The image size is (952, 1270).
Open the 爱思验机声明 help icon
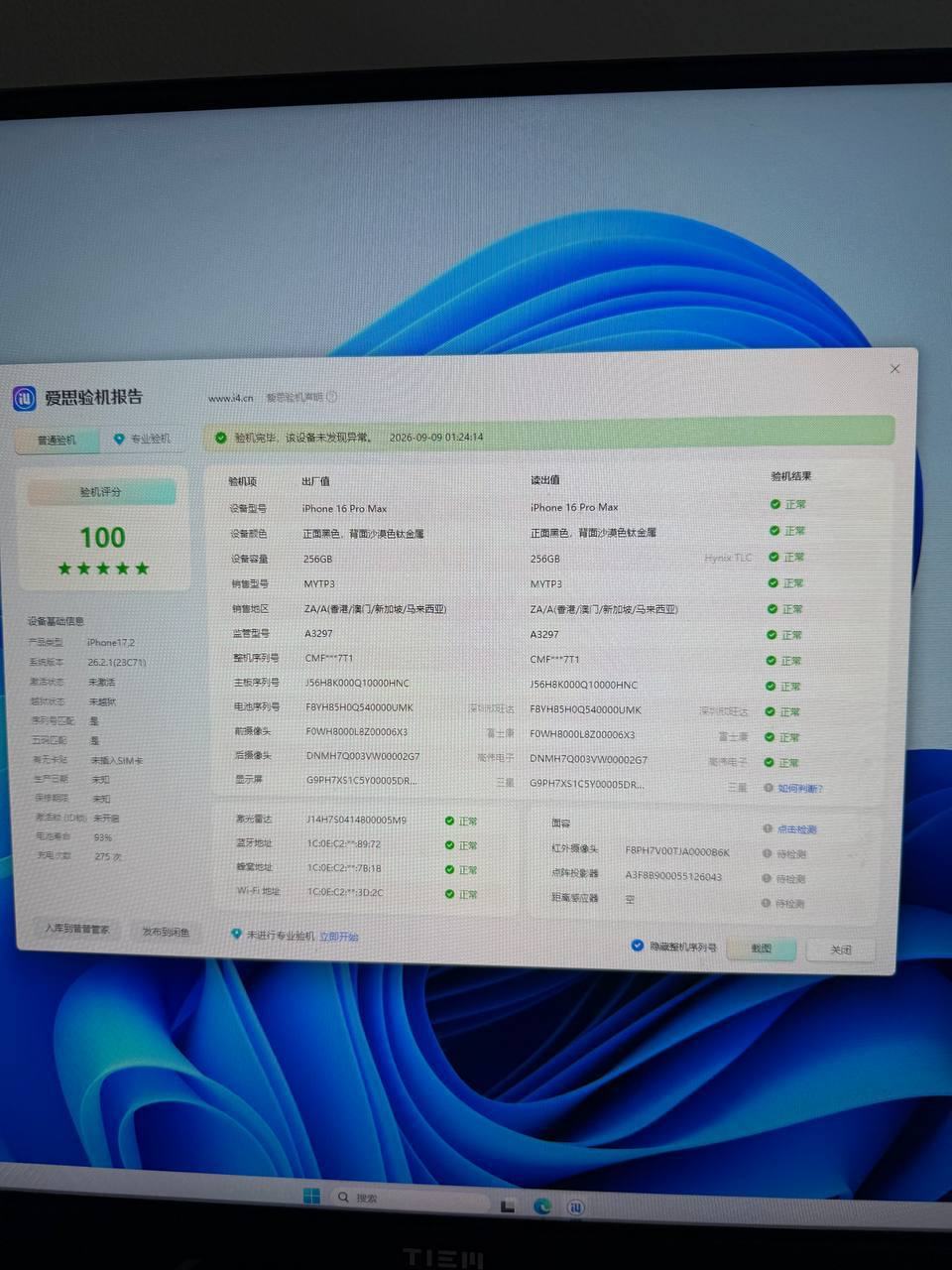coord(332,397)
